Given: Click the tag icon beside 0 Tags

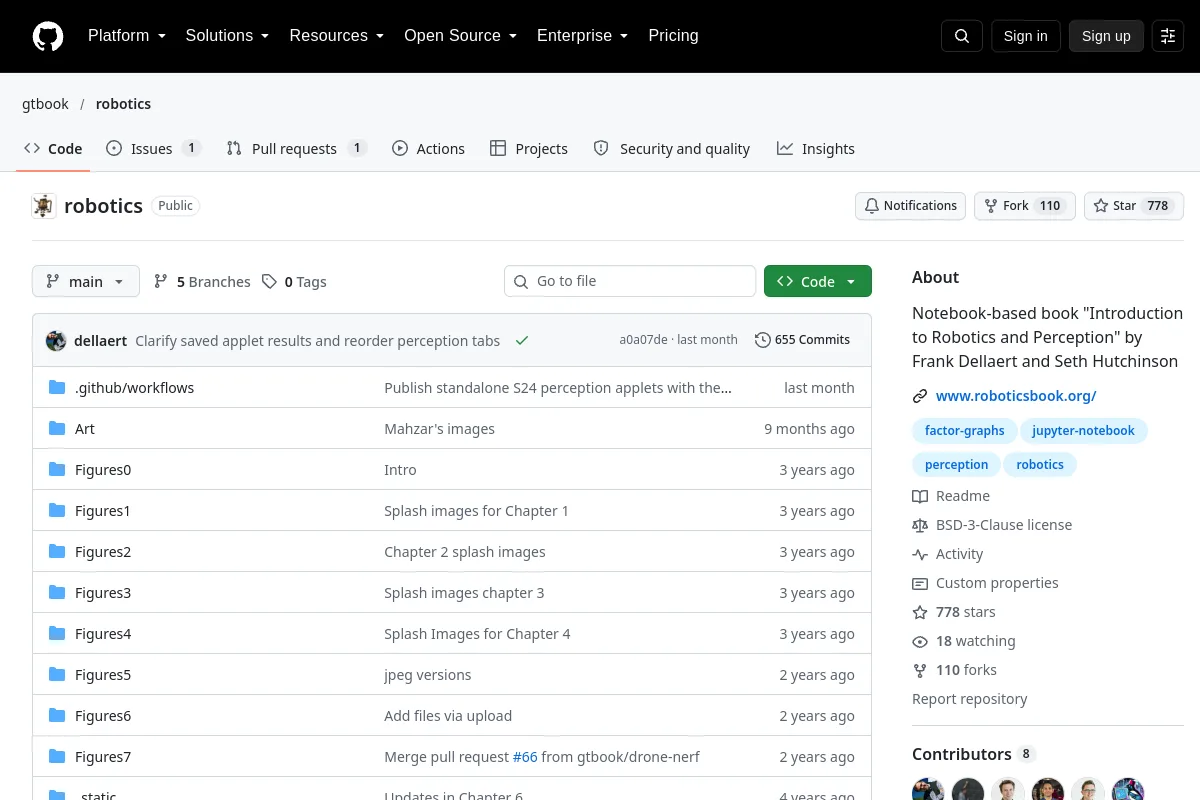Looking at the screenshot, I should [x=269, y=282].
